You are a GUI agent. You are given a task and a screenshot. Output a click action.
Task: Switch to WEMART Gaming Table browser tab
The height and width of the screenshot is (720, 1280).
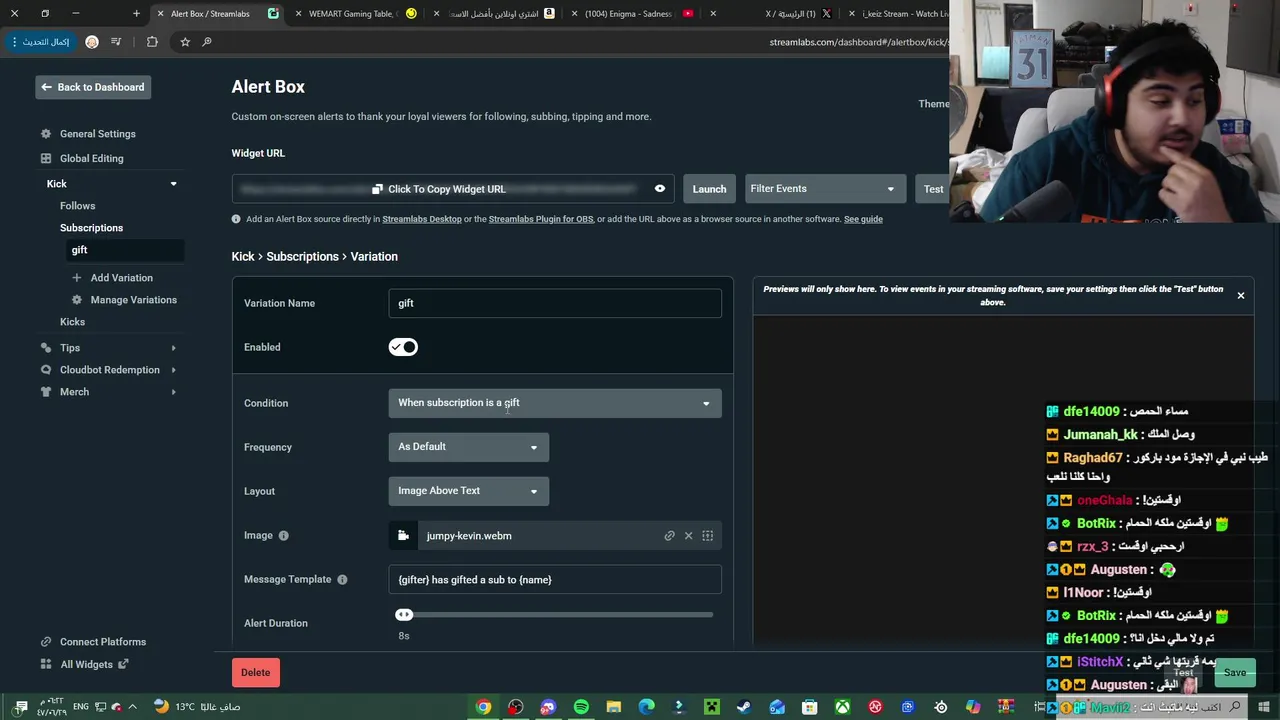(x=357, y=14)
